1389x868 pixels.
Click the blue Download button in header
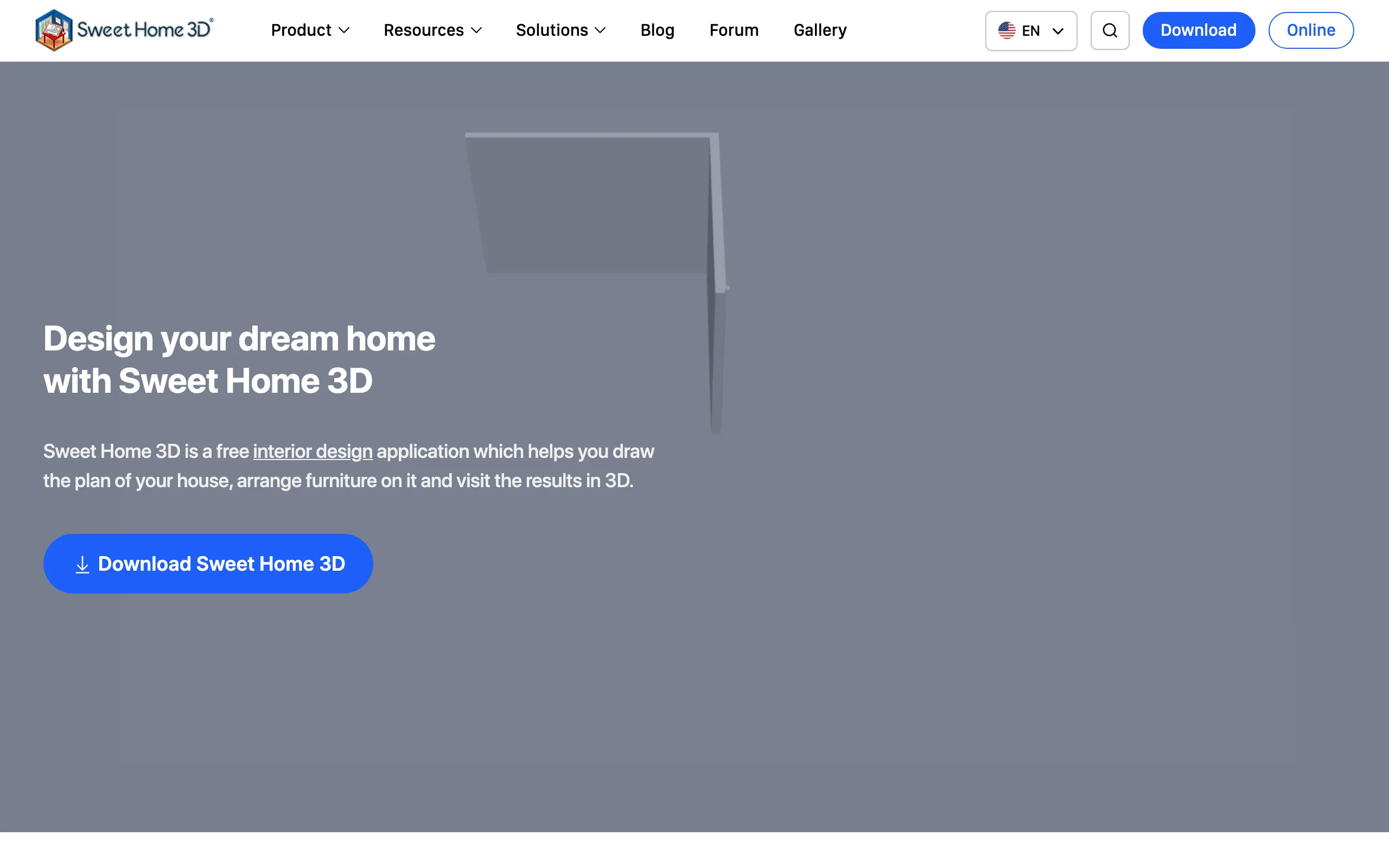[x=1199, y=30]
